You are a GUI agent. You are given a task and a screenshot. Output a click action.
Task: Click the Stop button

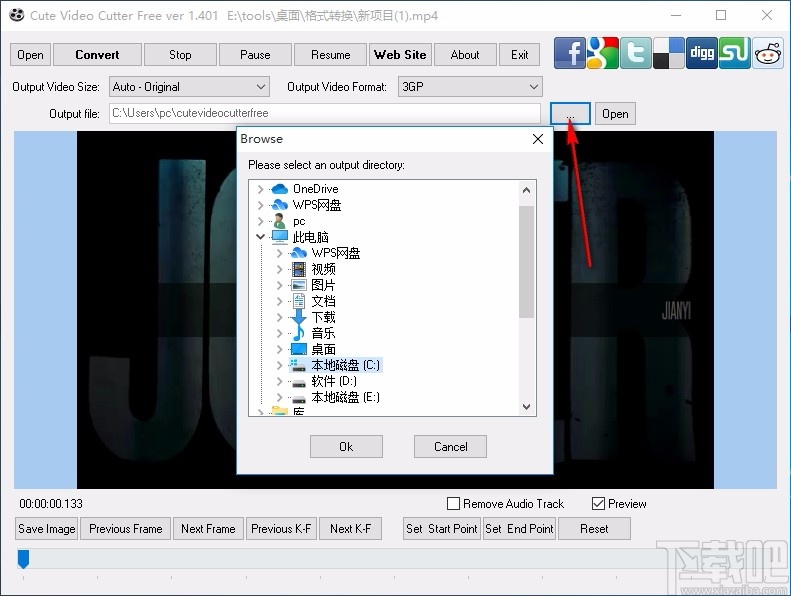click(x=180, y=55)
